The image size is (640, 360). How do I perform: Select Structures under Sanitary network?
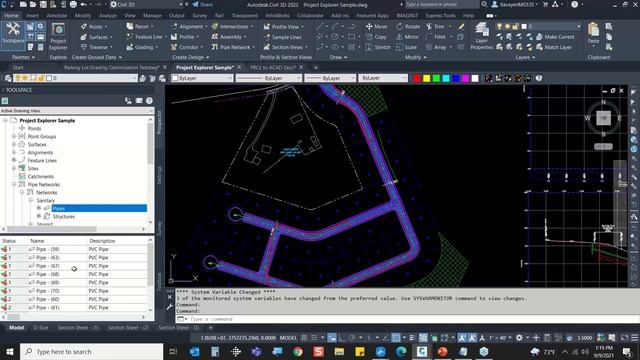tap(63, 216)
